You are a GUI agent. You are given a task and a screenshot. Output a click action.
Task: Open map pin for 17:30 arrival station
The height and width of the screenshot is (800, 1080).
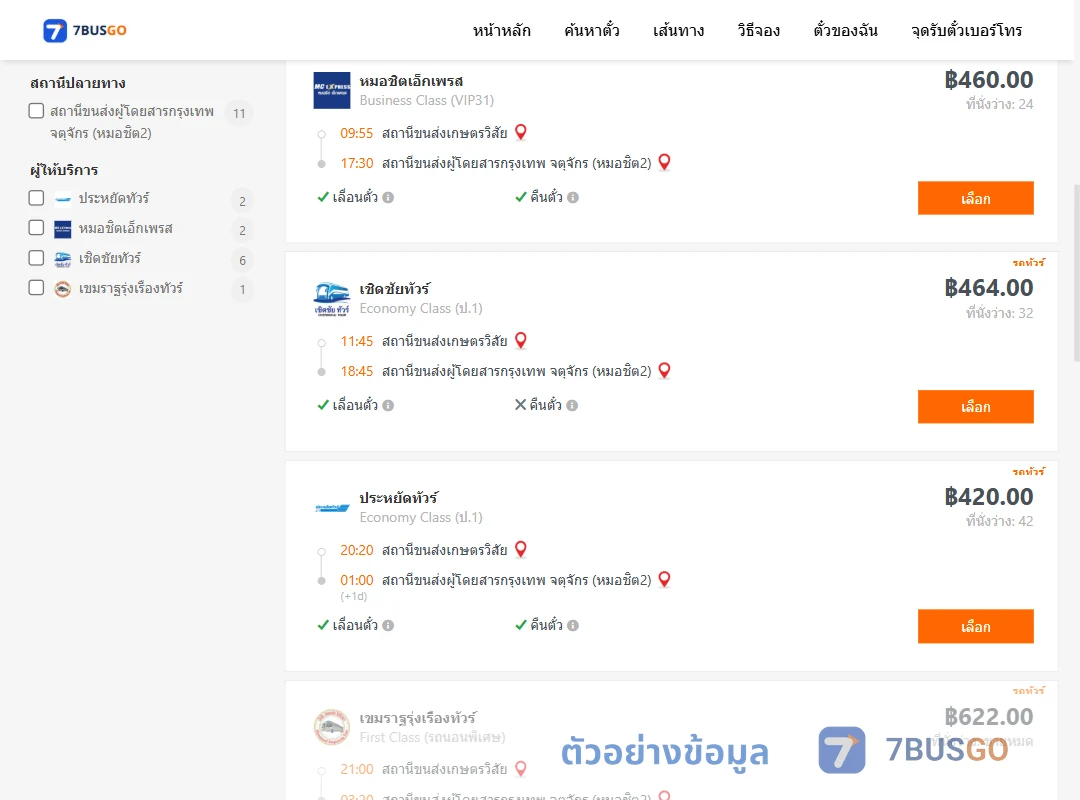664,162
